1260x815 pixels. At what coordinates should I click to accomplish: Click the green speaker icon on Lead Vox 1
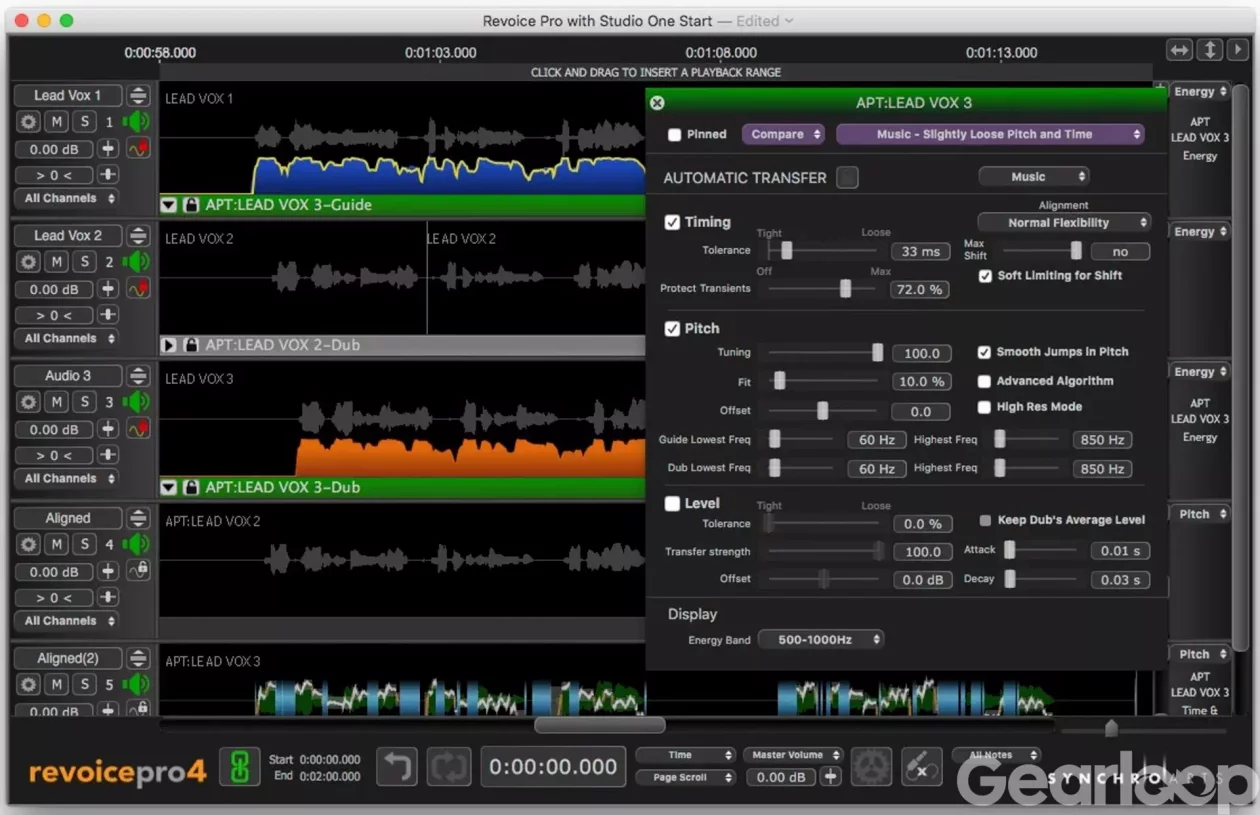coord(135,122)
